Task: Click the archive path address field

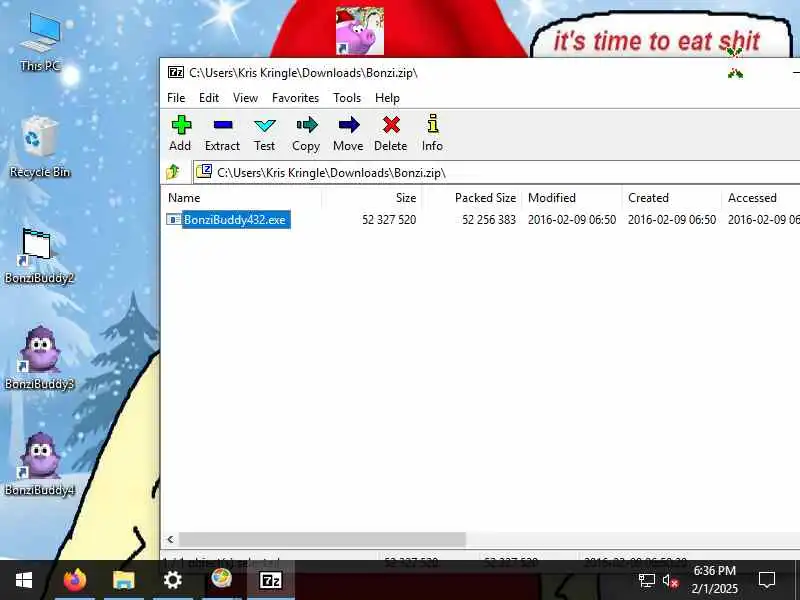Action: (x=496, y=172)
